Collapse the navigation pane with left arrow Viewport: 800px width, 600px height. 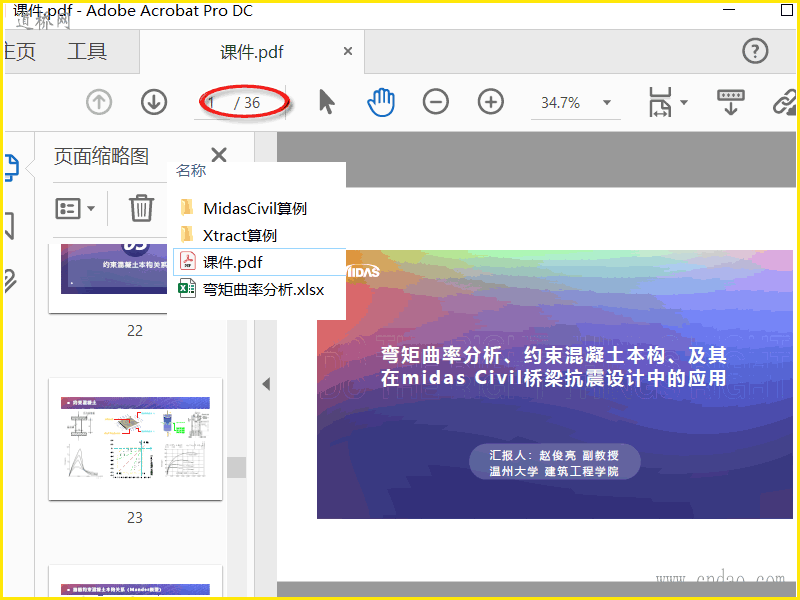coord(266,384)
